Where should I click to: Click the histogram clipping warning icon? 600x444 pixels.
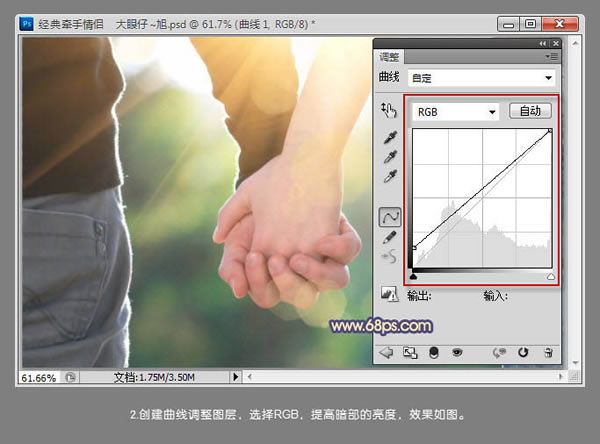tap(390, 294)
